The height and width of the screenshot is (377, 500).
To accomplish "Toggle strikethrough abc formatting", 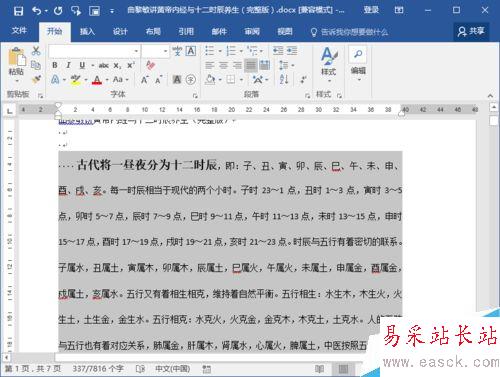I will tap(104, 65).
